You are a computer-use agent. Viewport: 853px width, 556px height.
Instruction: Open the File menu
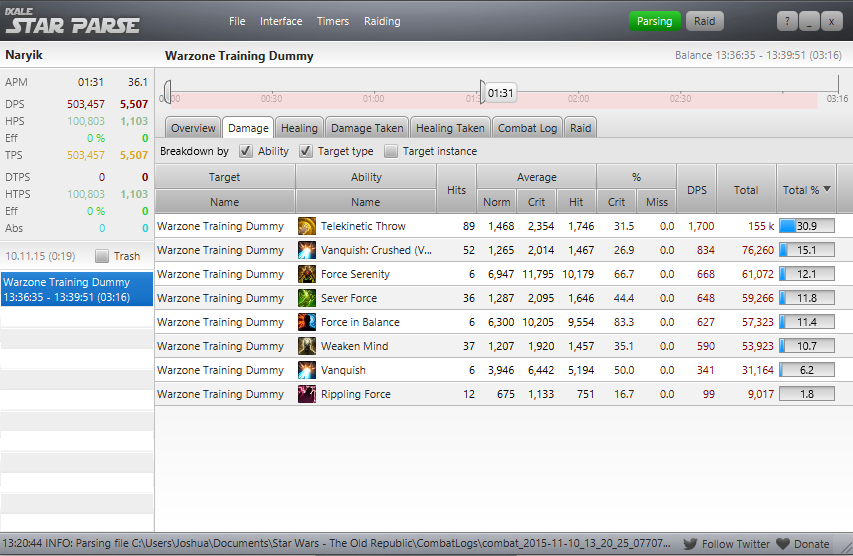237,21
